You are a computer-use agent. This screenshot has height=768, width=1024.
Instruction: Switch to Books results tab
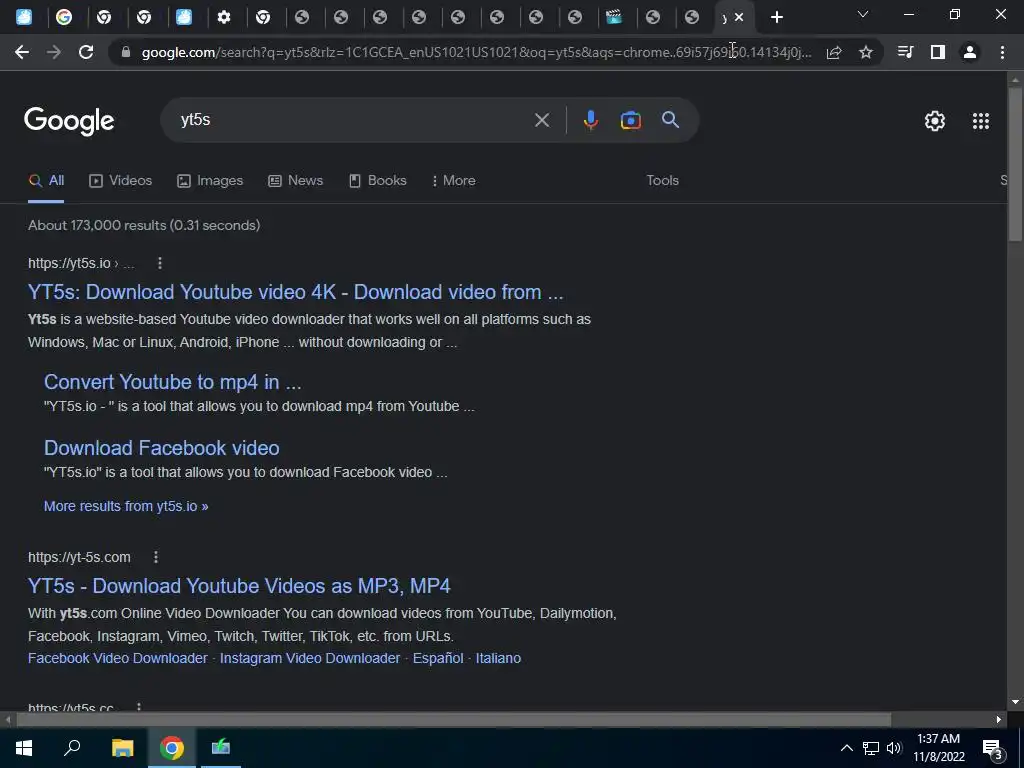coord(378,181)
